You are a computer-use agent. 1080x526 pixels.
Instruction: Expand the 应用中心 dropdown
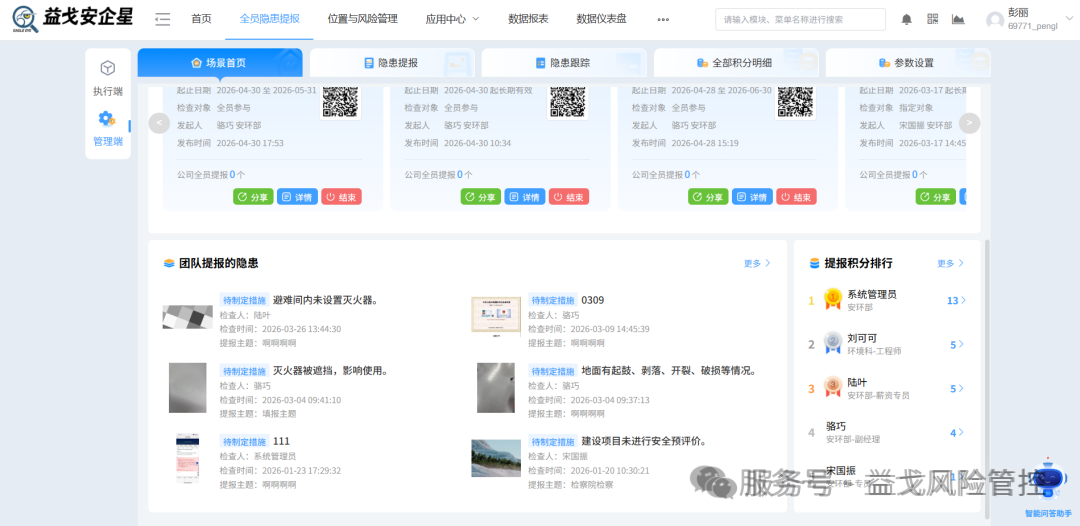[x=453, y=19]
